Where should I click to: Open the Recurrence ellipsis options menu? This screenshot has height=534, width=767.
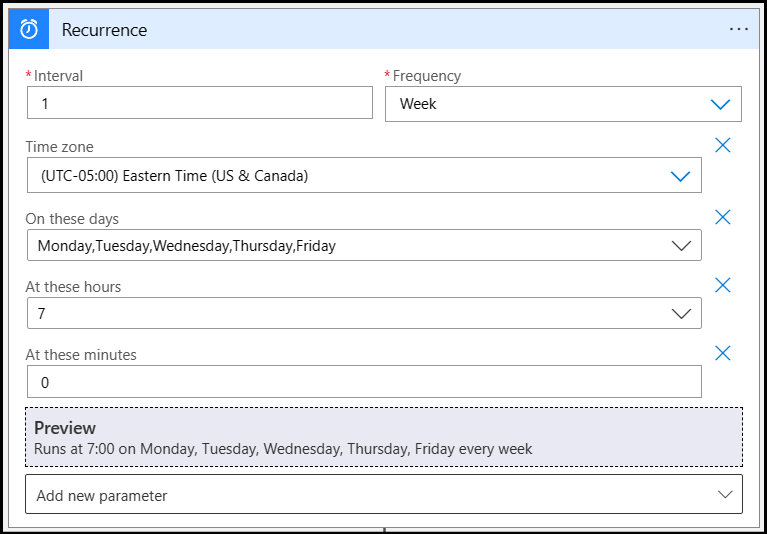pos(739,29)
